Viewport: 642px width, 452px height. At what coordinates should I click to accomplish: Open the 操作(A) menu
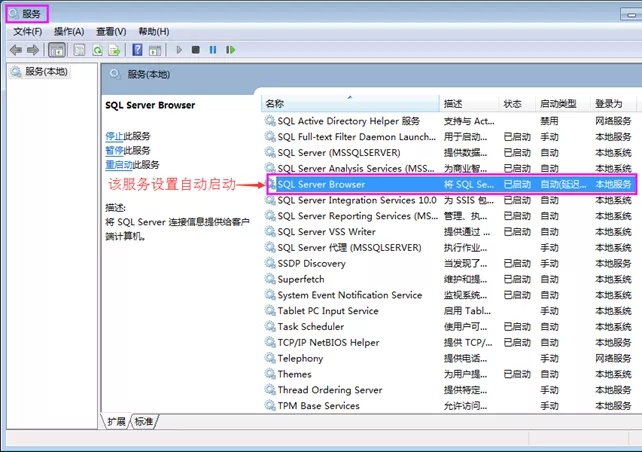(69, 31)
